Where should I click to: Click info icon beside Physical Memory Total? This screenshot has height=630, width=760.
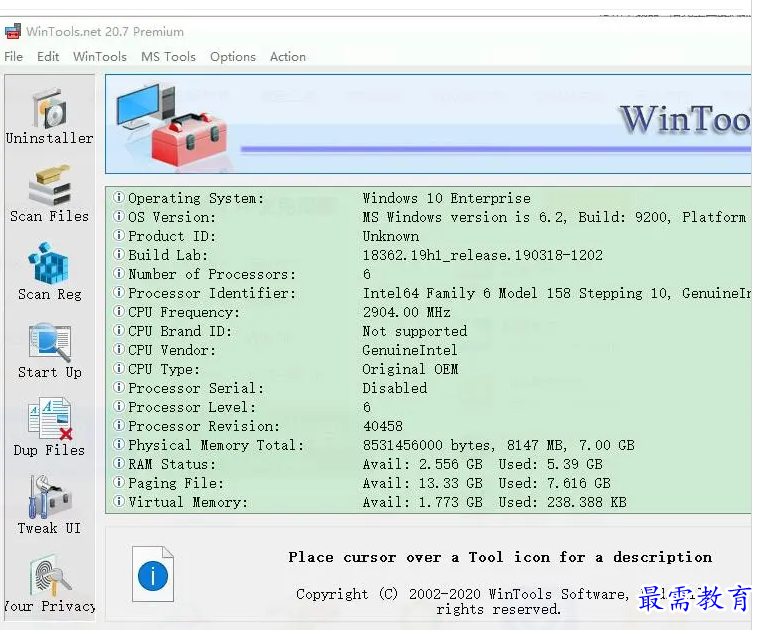119,444
